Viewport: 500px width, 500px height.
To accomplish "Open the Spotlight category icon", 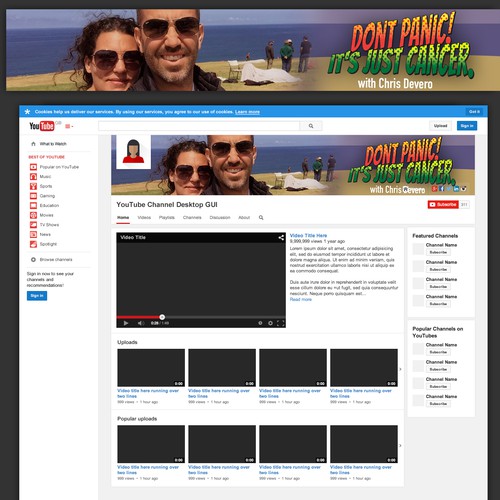I will point(33,244).
